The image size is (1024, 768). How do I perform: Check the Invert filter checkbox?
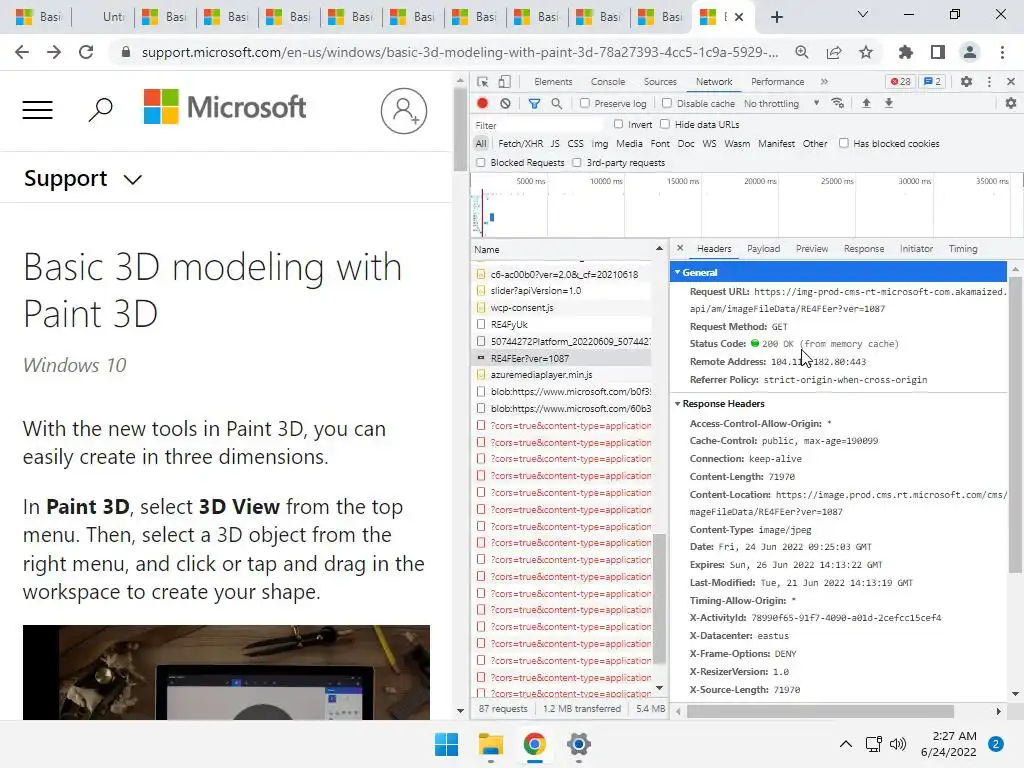coord(618,124)
